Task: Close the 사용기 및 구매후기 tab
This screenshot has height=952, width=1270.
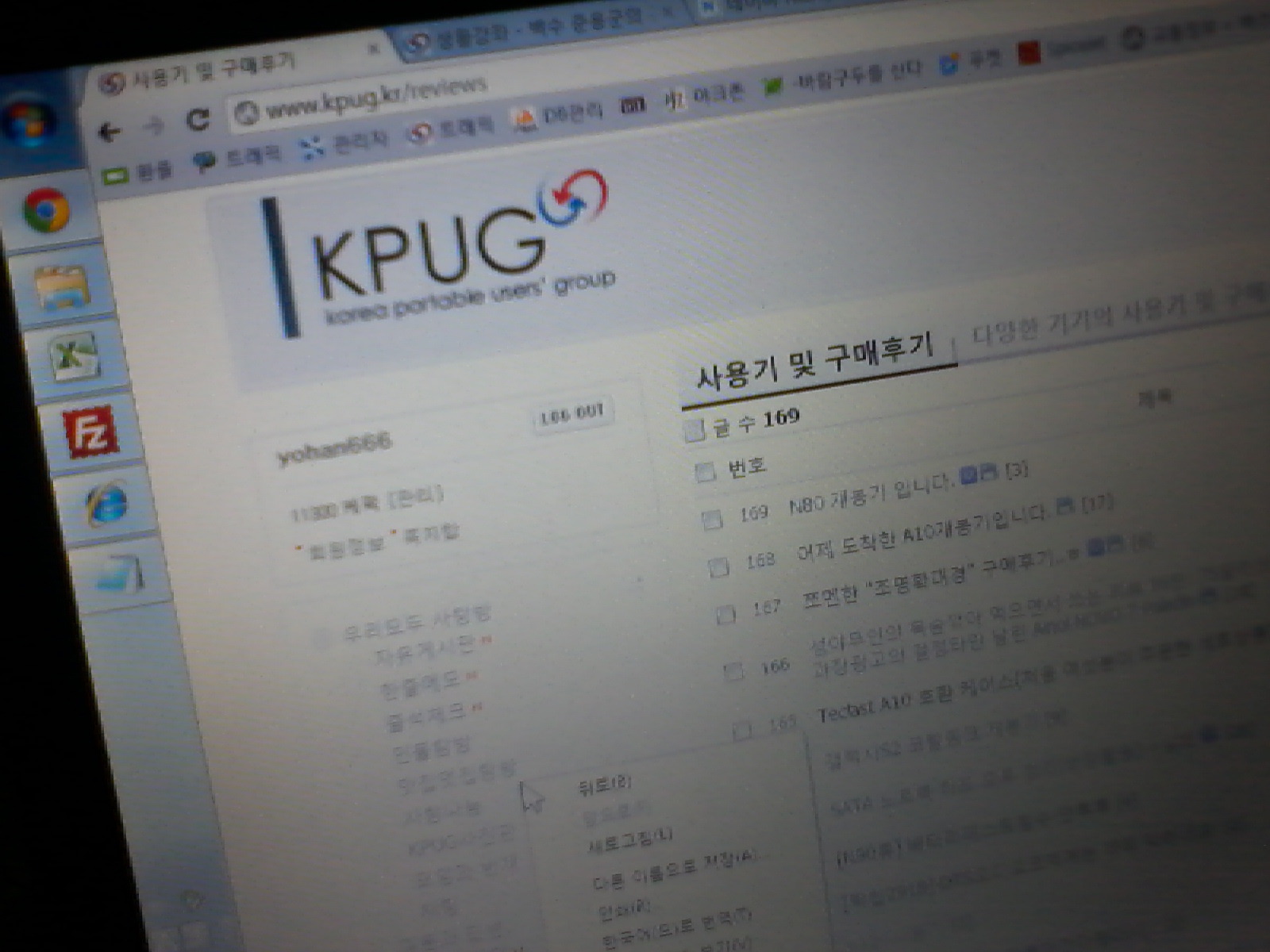Action: [373, 49]
